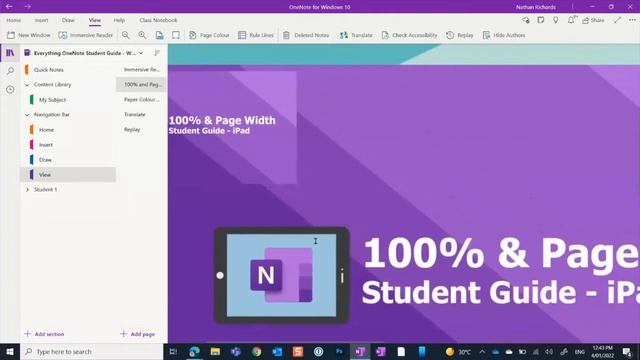Viewport: 640px width, 360px height.
Task: Select the View ribbon tab
Action: (95, 20)
